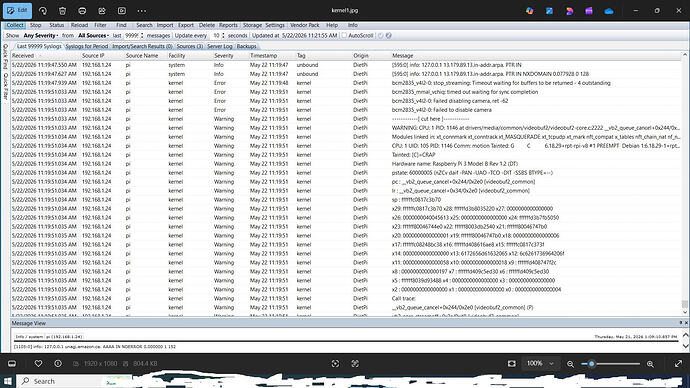Click the multicolor round icon in title bar

(x=529, y=11)
